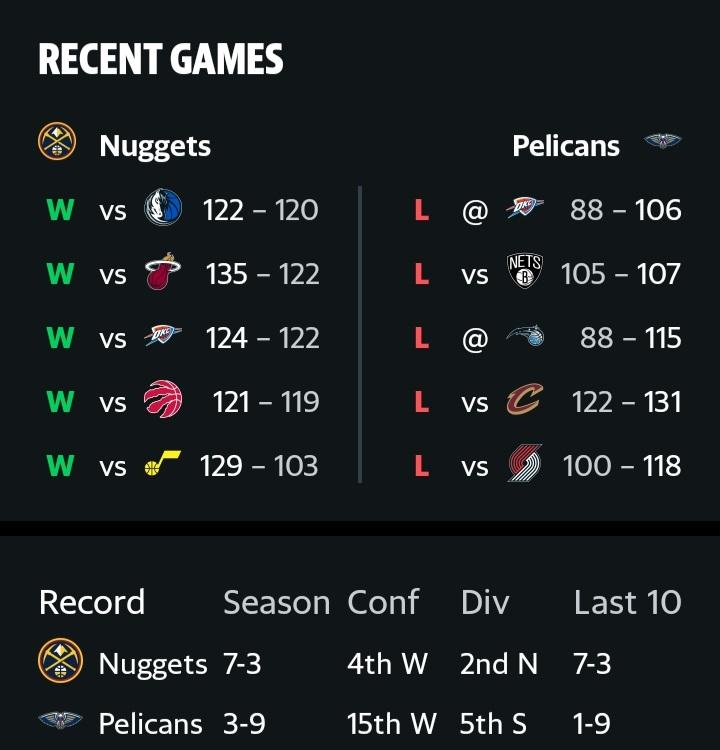Click the Nuggets logo in Recent Games header
This screenshot has width=720, height=750.
[x=57, y=141]
